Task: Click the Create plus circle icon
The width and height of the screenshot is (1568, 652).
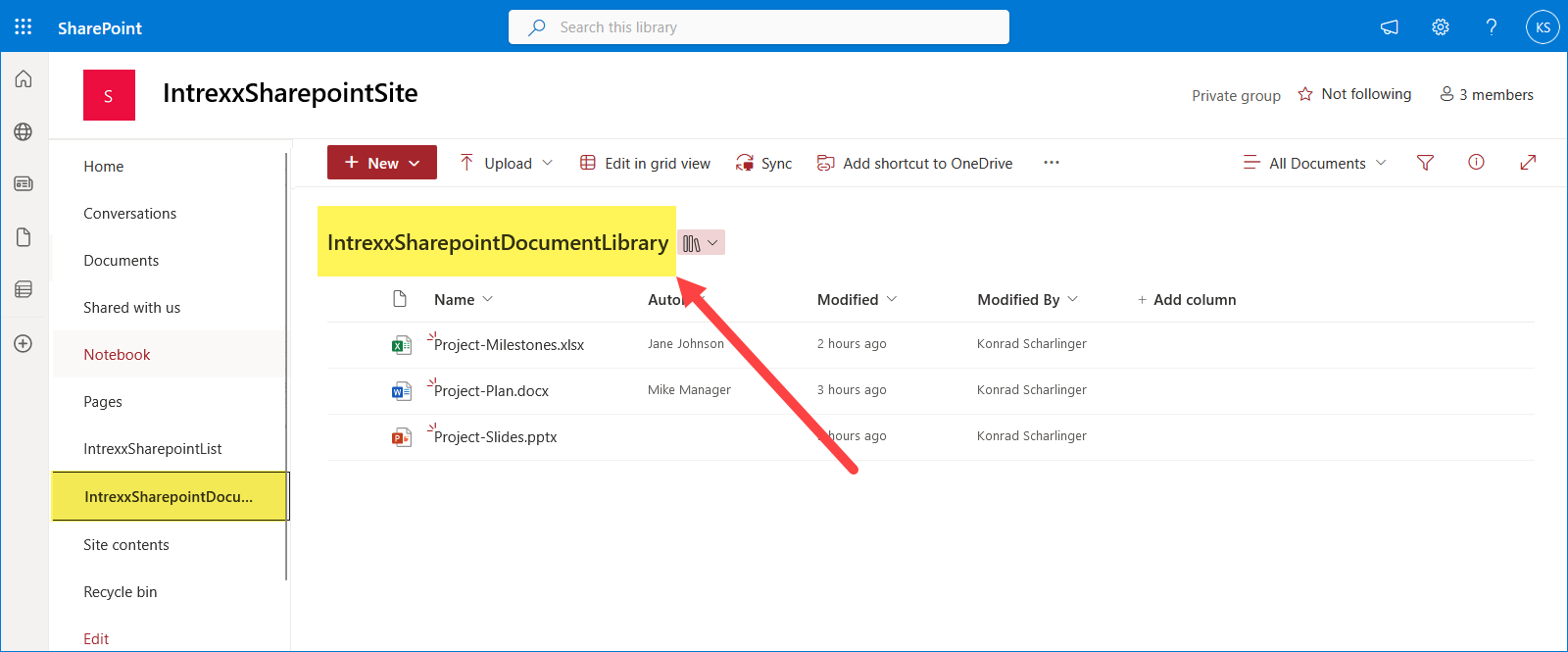Action: [x=24, y=344]
